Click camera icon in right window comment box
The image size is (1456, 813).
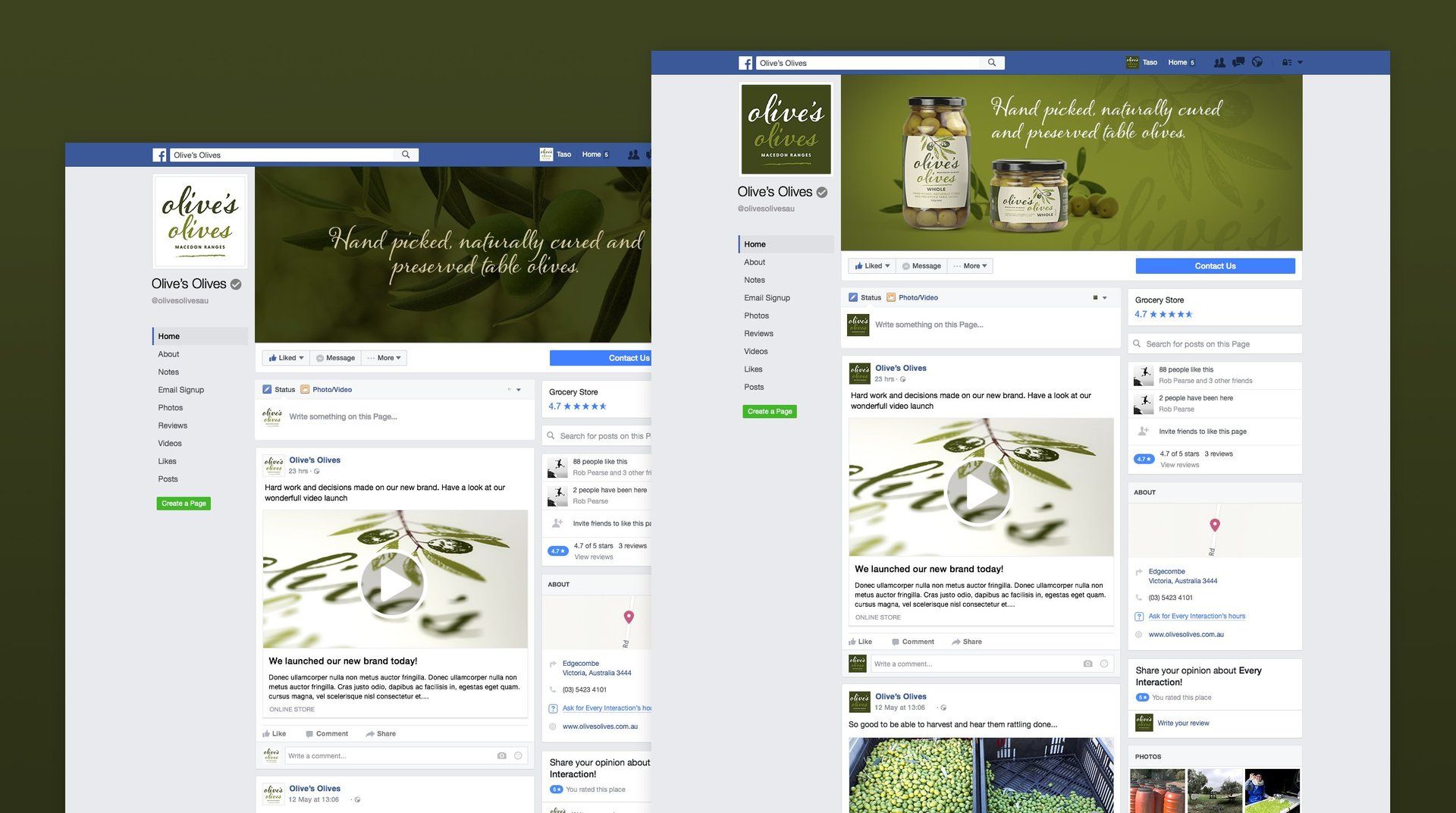point(1087,664)
